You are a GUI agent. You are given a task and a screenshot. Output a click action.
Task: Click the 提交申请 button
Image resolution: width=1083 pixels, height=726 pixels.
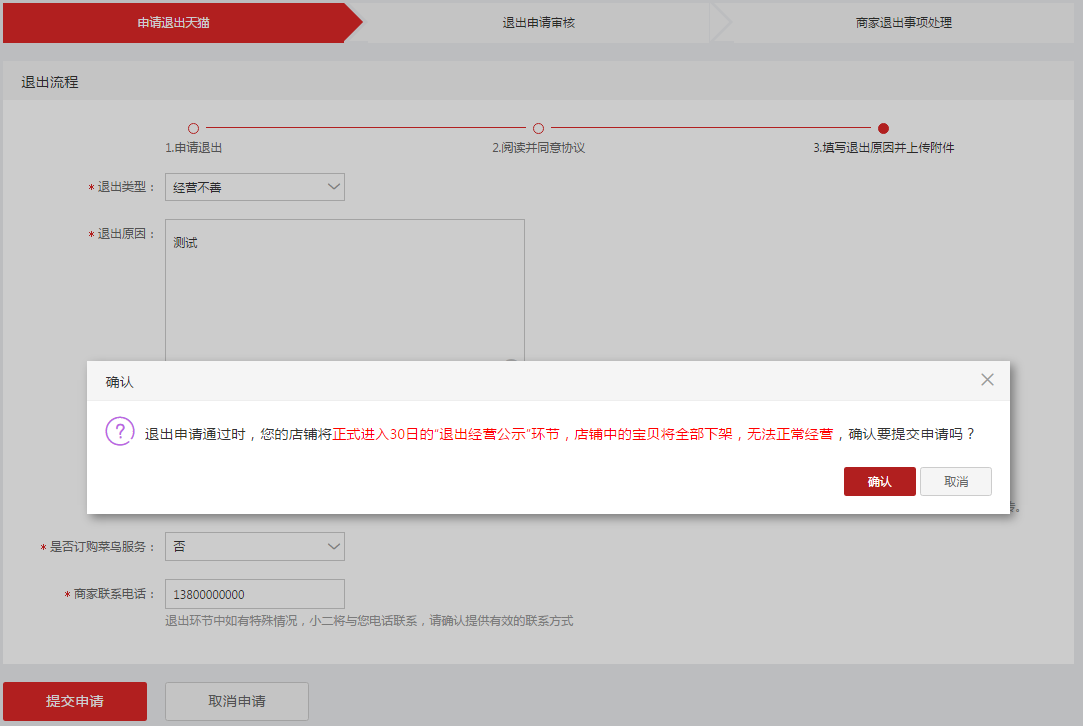click(75, 701)
